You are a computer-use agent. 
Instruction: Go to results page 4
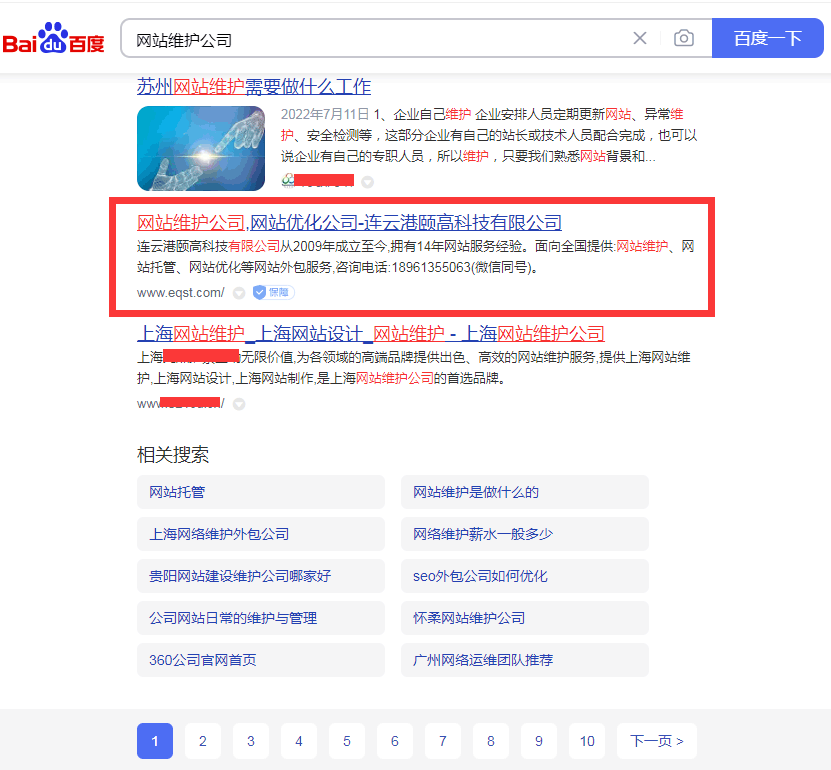point(299,741)
